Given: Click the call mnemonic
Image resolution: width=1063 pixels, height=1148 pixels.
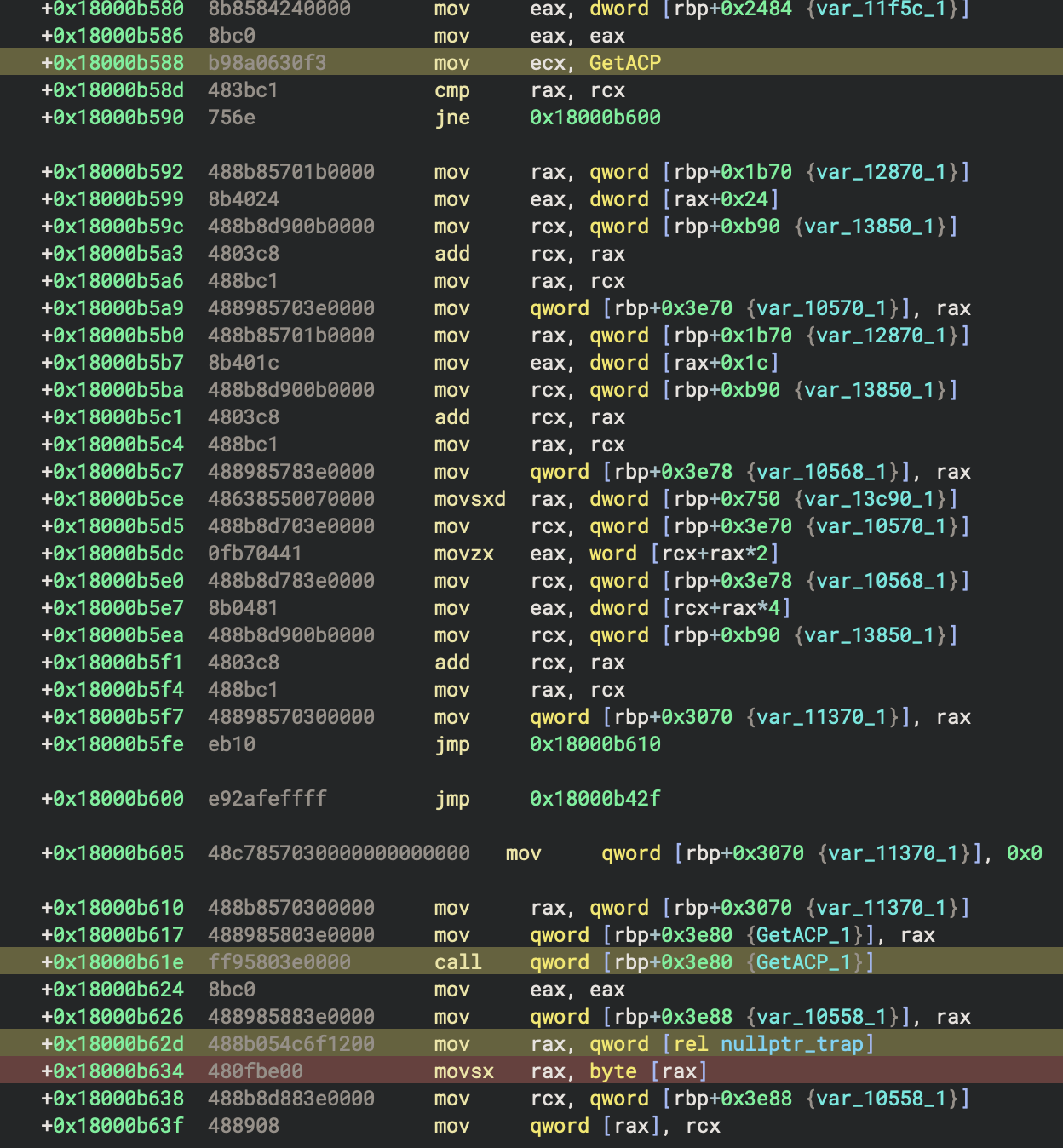Looking at the screenshot, I should (x=458, y=962).
